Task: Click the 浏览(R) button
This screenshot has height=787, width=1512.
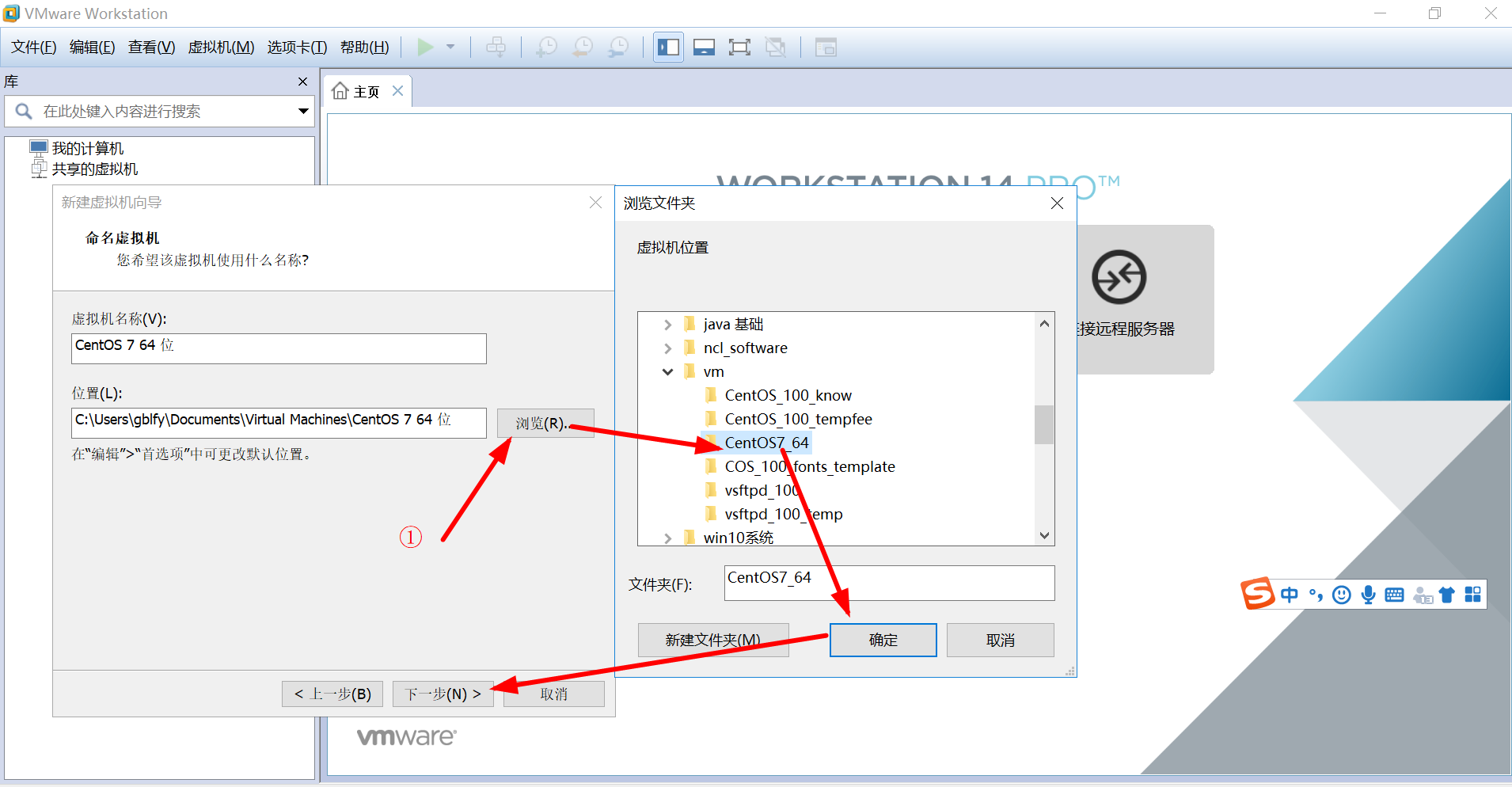Action: click(545, 423)
